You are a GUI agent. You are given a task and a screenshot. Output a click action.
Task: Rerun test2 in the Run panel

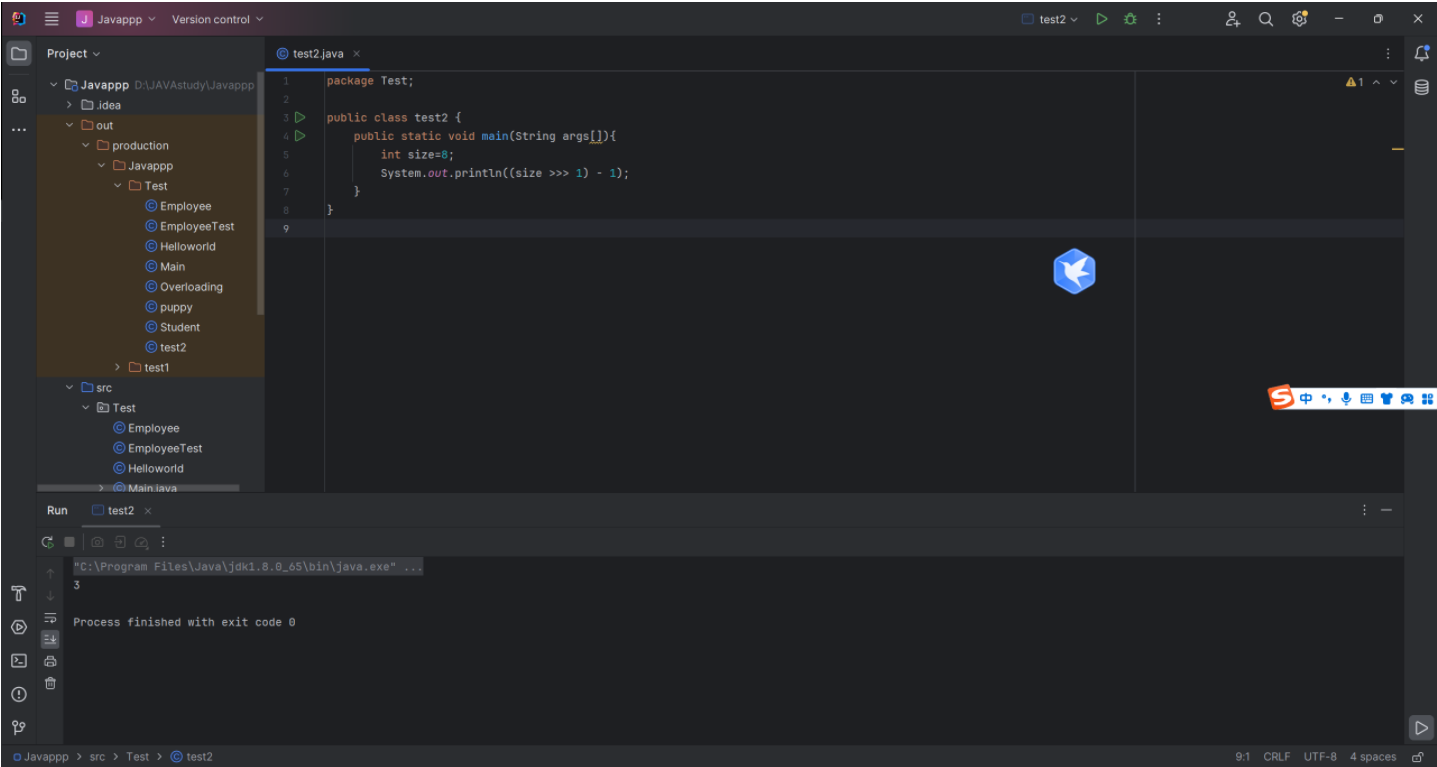[47, 542]
